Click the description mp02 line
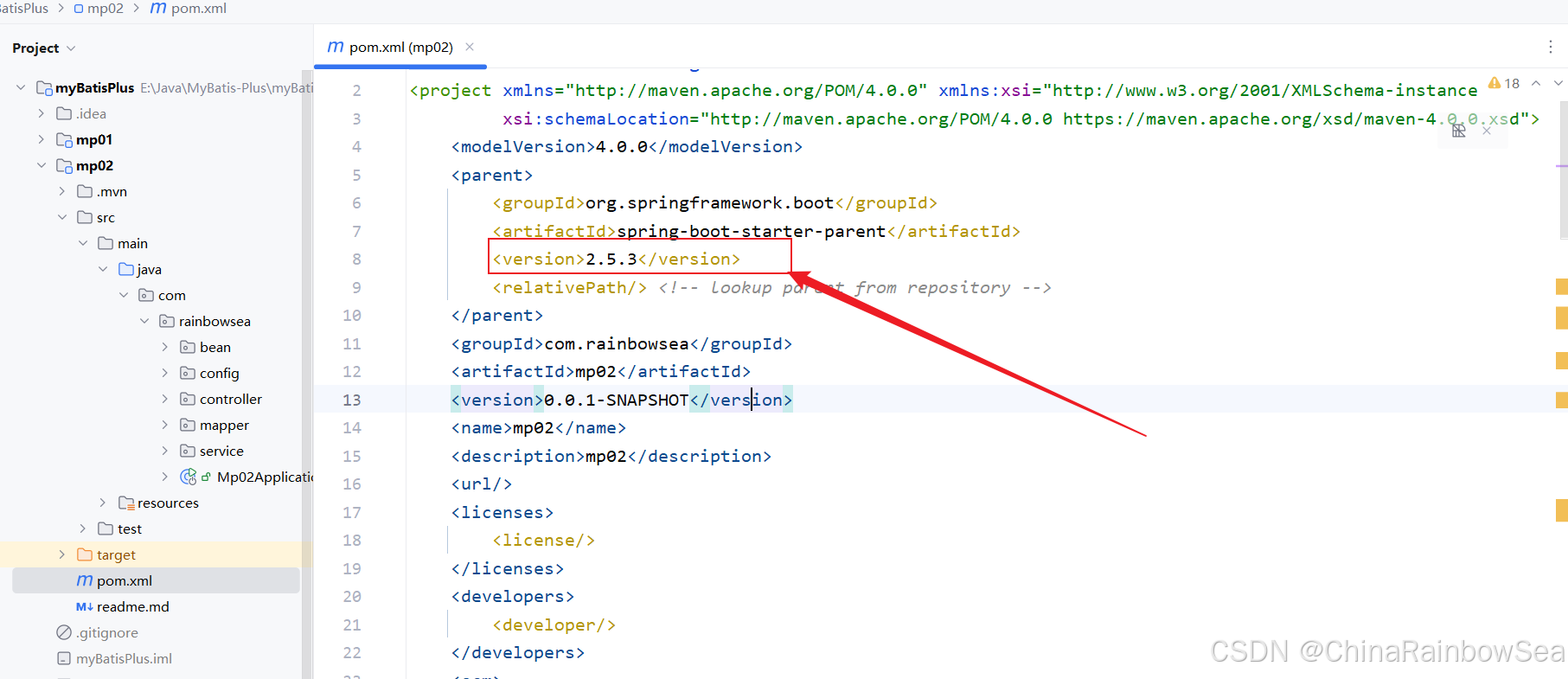This screenshot has height=679, width=1568. tap(611, 456)
